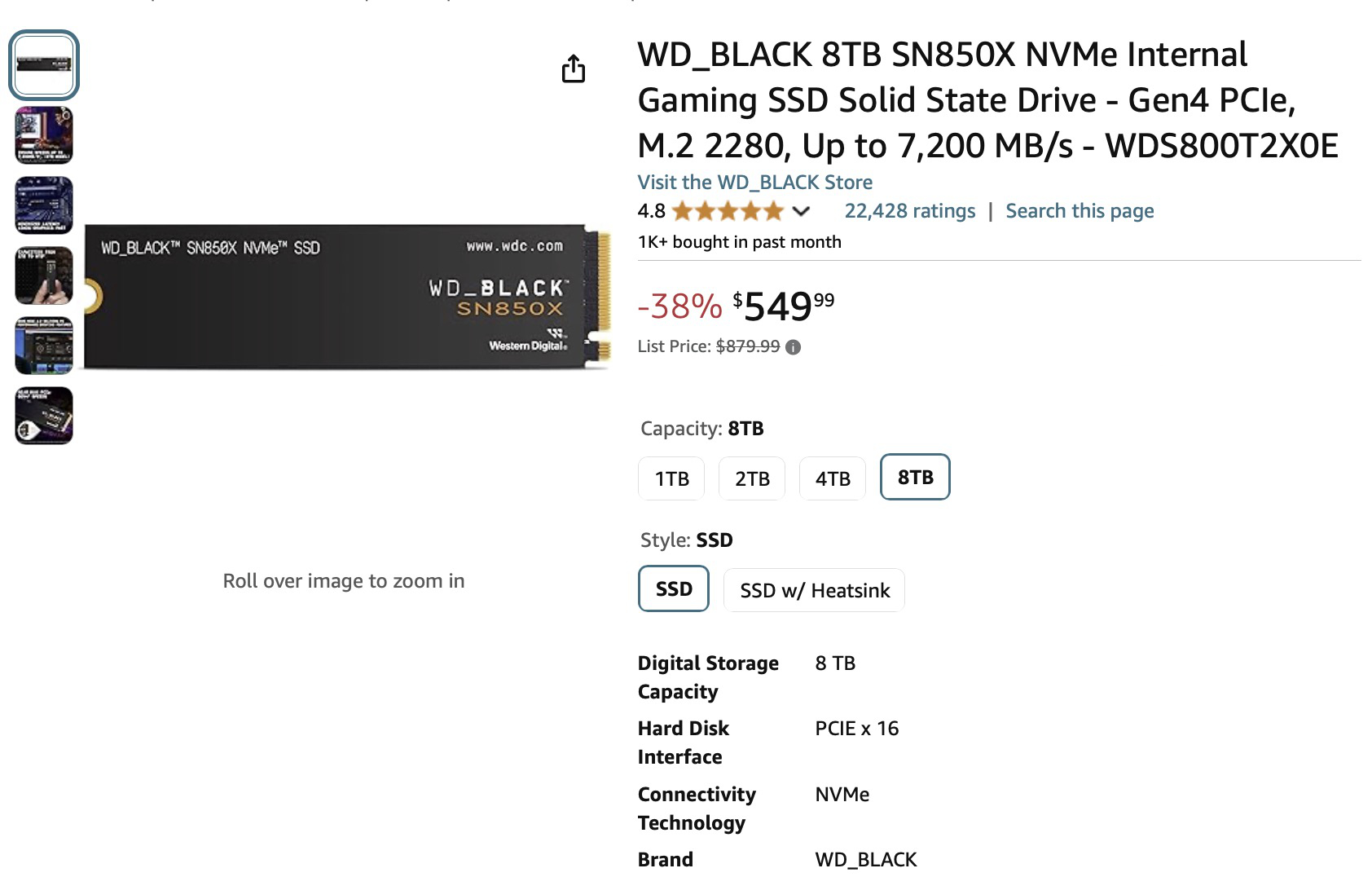This screenshot has height=877, width=1372.
Task: Choose the 1TB capacity option
Action: (x=671, y=478)
